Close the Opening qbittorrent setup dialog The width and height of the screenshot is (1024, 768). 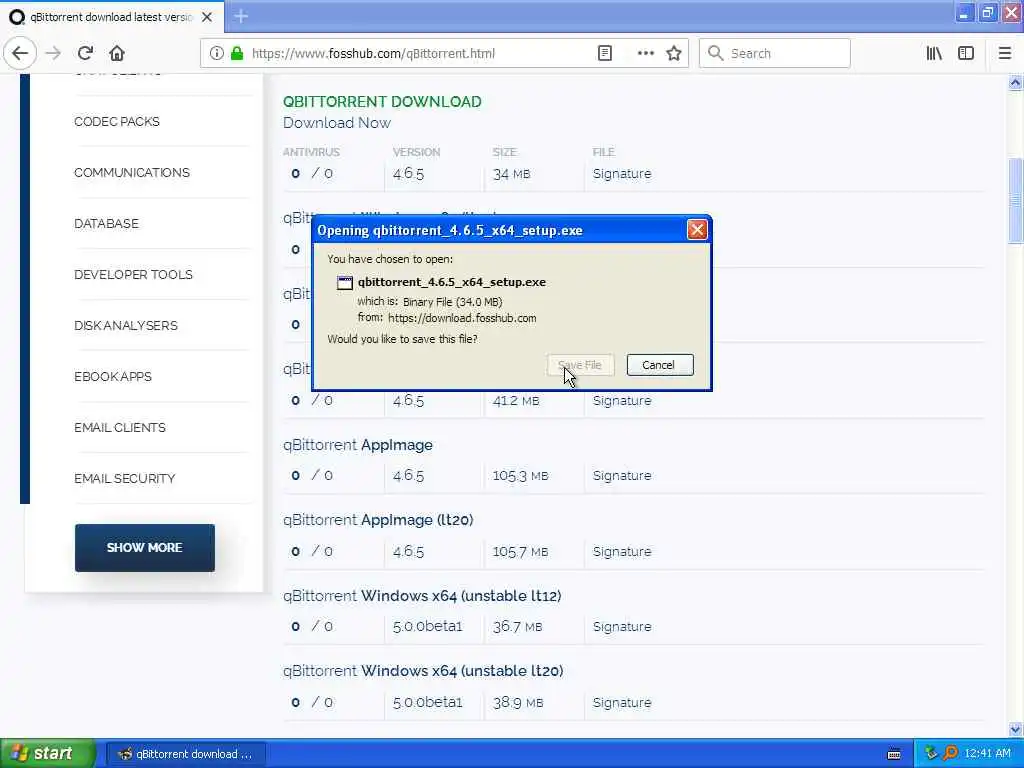pyautogui.click(x=697, y=230)
